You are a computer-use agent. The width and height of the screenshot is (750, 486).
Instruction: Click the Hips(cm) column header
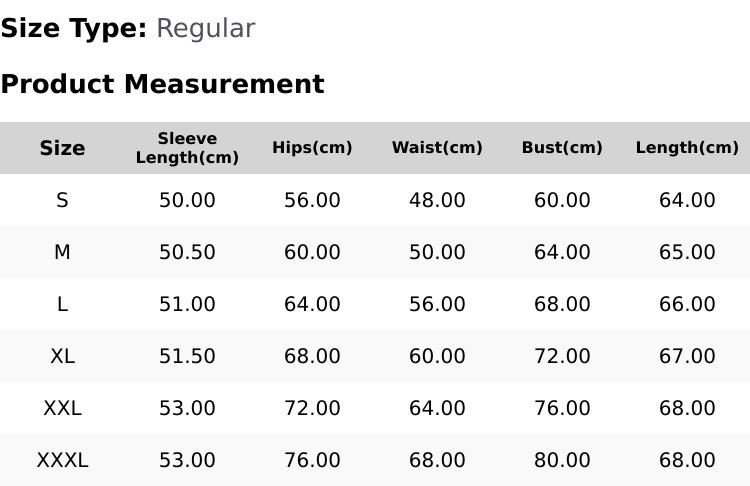coord(312,147)
